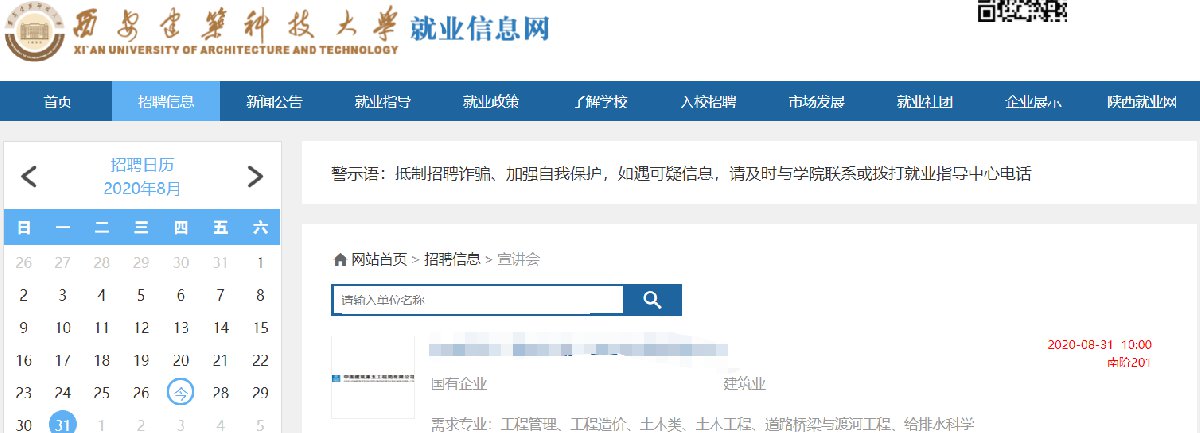The image size is (1200, 433).
Task: Click the magnifier search button
Action: [652, 300]
